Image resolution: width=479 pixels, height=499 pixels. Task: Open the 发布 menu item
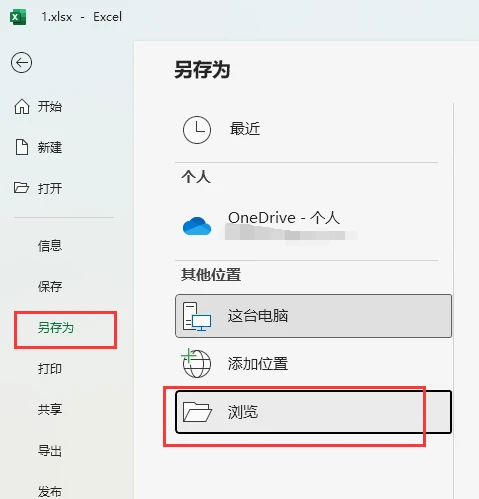[x=50, y=491]
